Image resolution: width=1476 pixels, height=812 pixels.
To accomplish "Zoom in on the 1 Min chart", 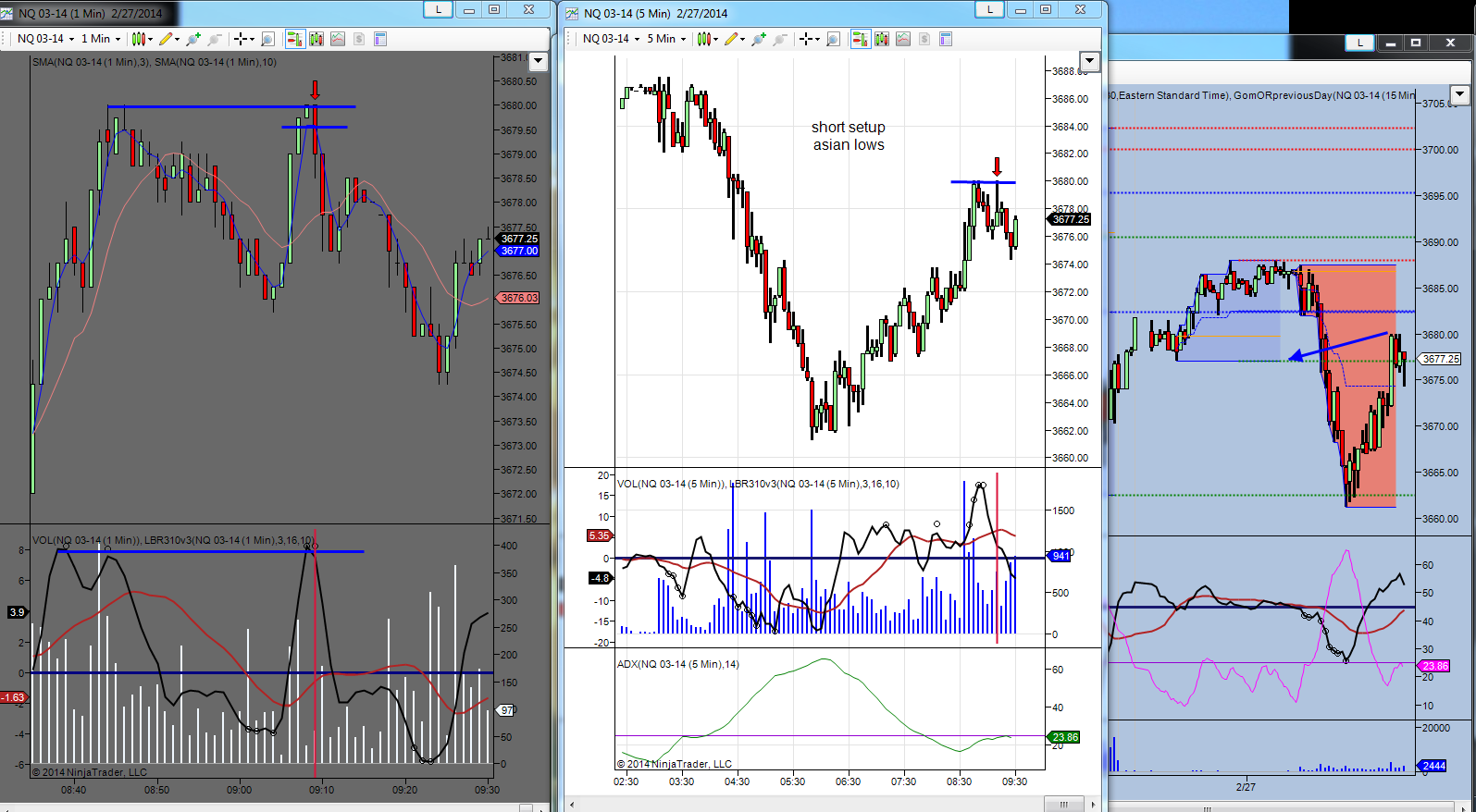I will pos(193,39).
